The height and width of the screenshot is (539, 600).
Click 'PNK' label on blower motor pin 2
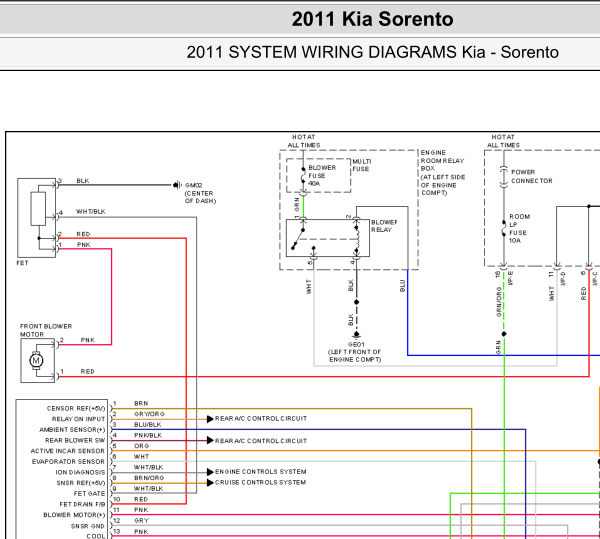pos(88,340)
